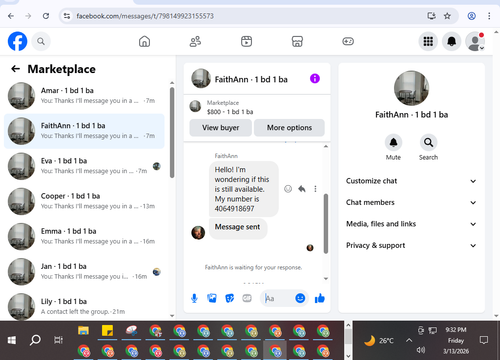This screenshot has width=500, height=360.
Task: Open the Friends icon in top navigation
Action: coord(195,41)
